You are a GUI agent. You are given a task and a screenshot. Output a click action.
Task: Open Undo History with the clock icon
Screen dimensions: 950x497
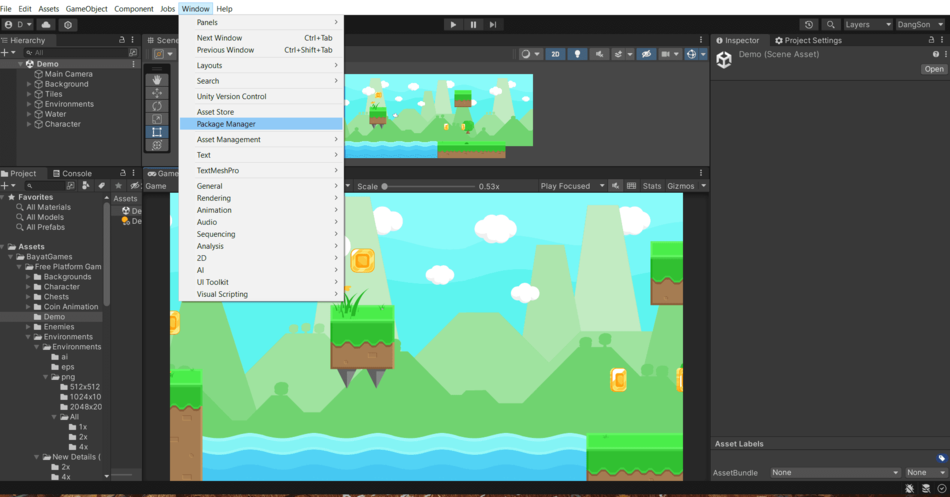[x=808, y=25]
